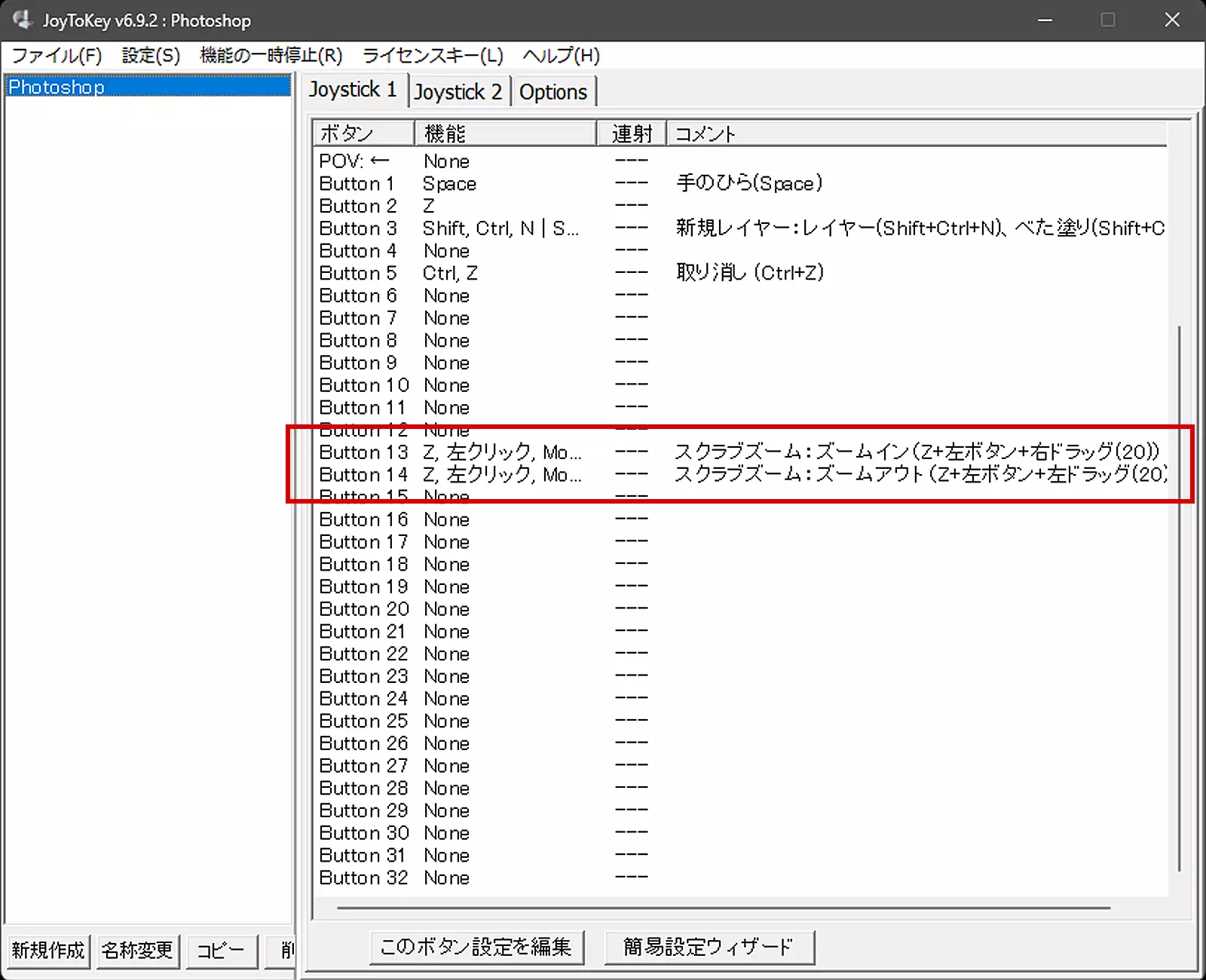Select the Button 6 row
This screenshot has height=980, width=1206.
(740, 296)
